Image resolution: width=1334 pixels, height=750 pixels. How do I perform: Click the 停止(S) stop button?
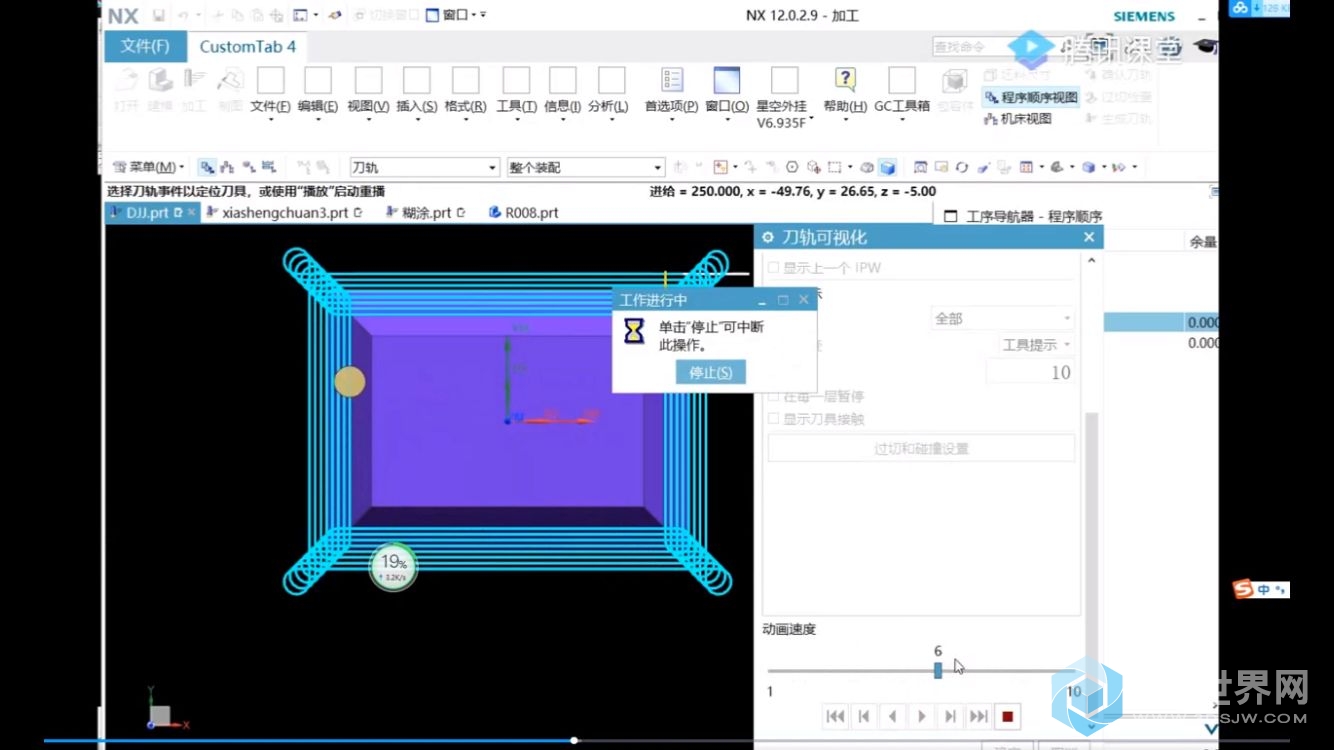pyautogui.click(x=711, y=372)
